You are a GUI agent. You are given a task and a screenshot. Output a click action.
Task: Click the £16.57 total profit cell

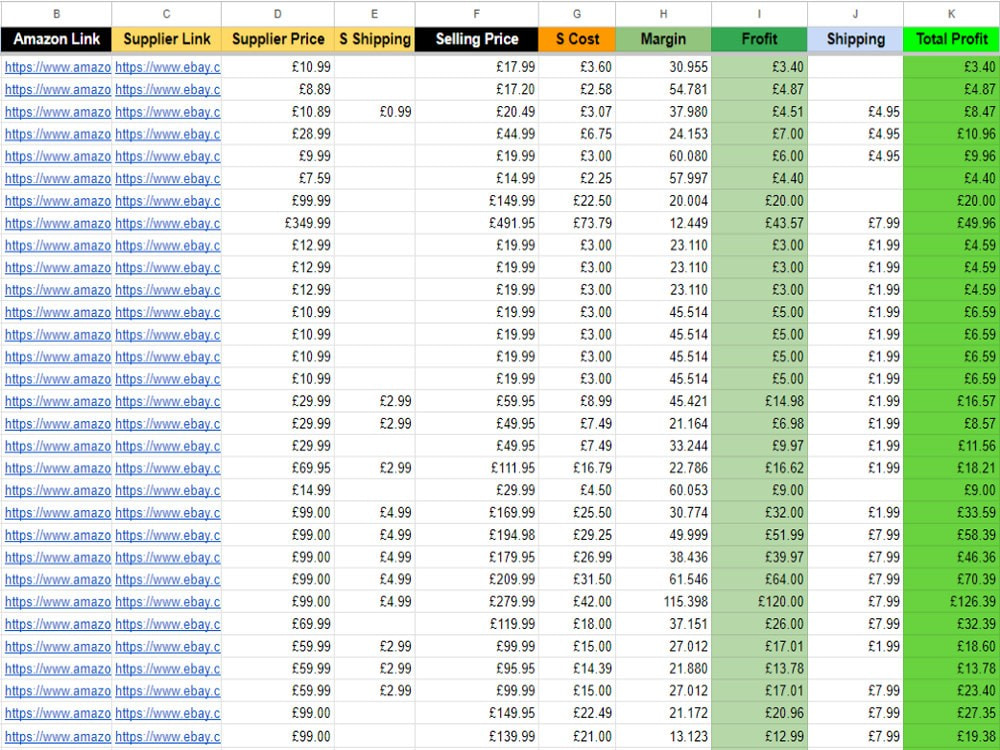(952, 401)
